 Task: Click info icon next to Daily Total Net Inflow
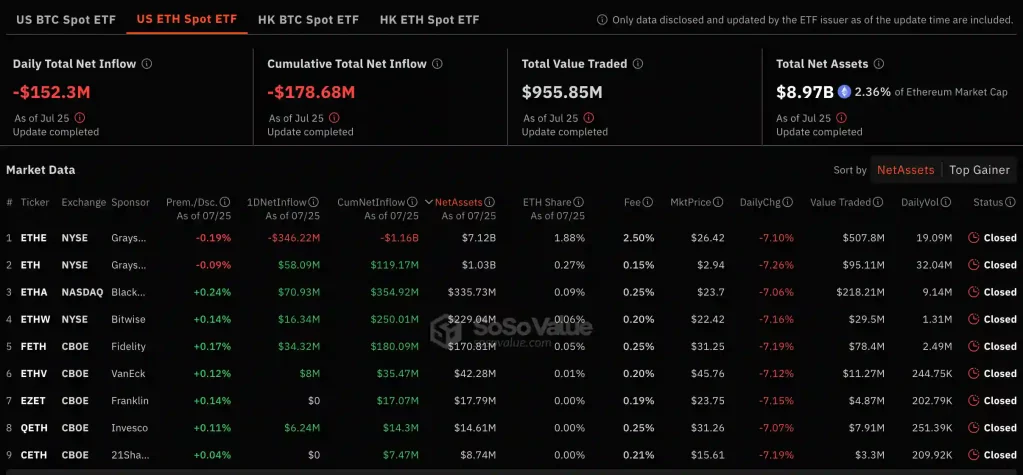coord(147,64)
